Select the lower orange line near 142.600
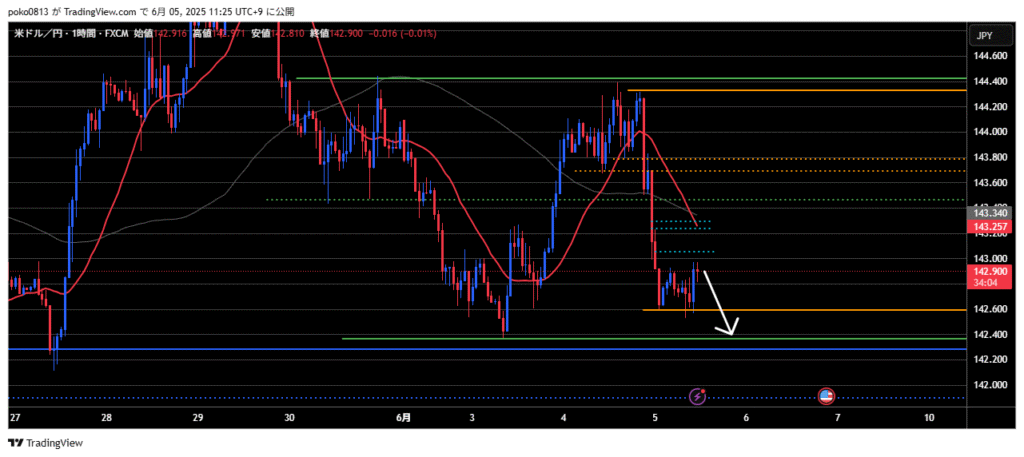1024x457 pixels. point(800,310)
